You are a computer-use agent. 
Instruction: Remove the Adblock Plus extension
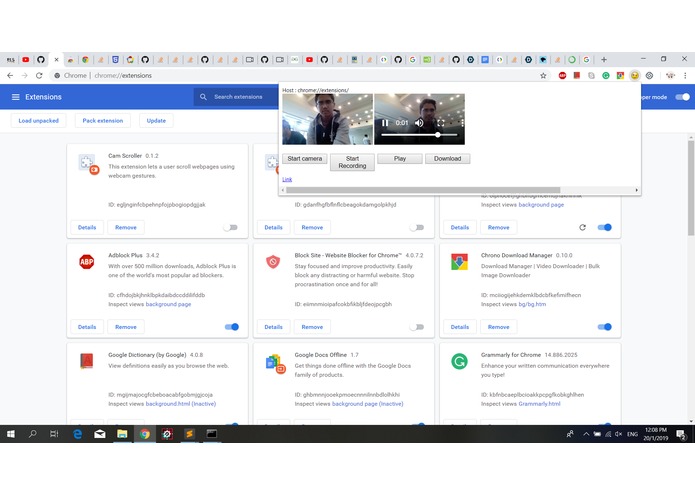[126, 327]
